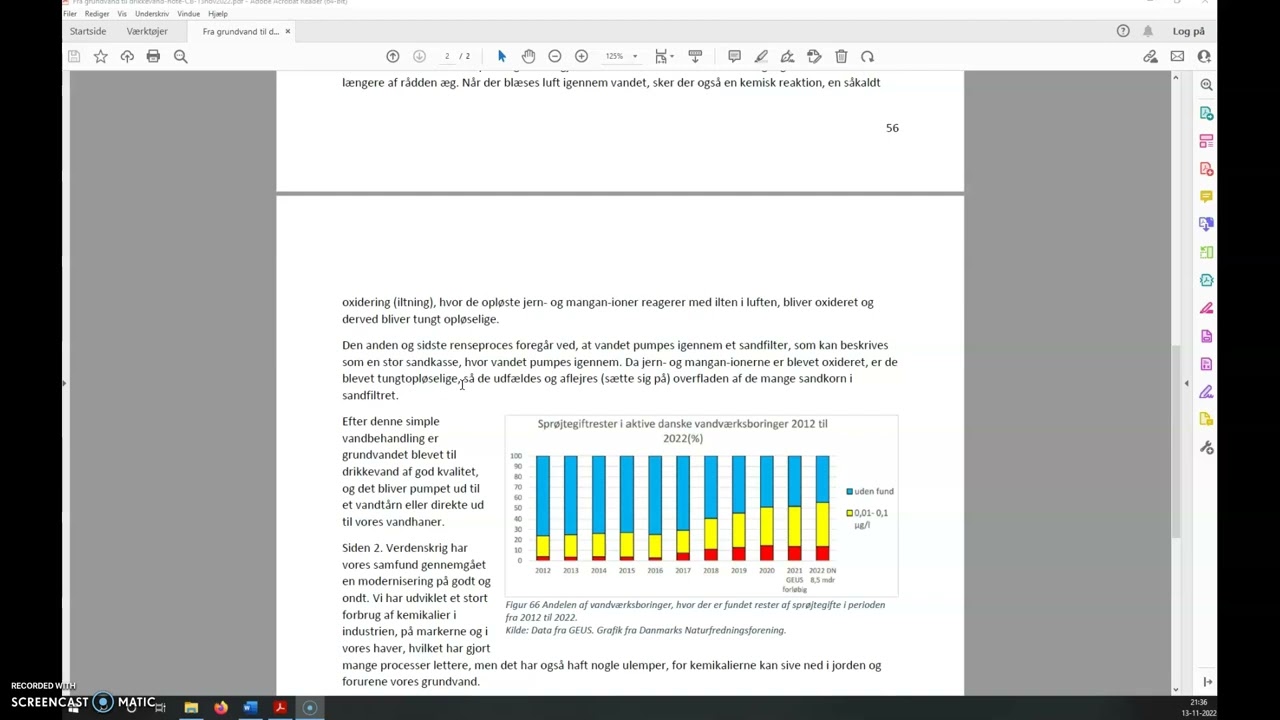
Task: Open Adobe Acrobat from the taskbar
Action: click(x=280, y=708)
